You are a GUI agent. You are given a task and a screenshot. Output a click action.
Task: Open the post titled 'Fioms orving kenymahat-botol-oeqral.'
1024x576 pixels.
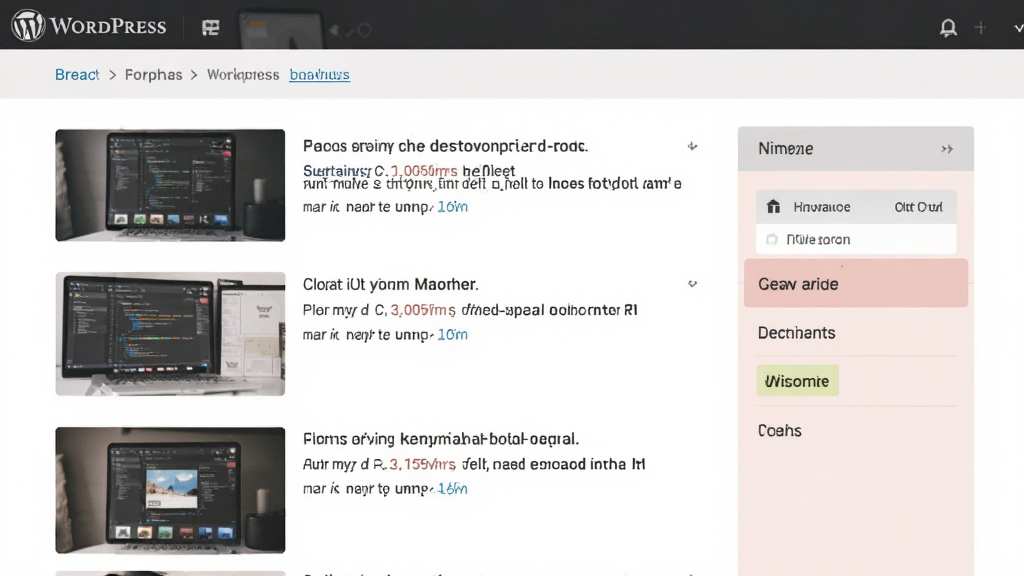point(441,439)
